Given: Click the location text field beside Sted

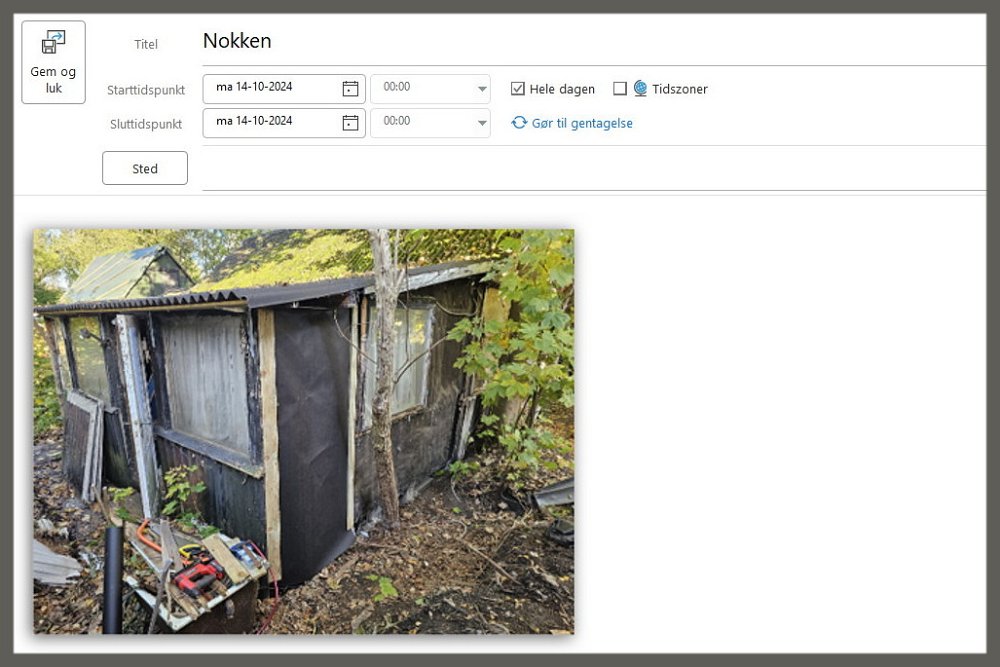Looking at the screenshot, I should pyautogui.click(x=593, y=168).
